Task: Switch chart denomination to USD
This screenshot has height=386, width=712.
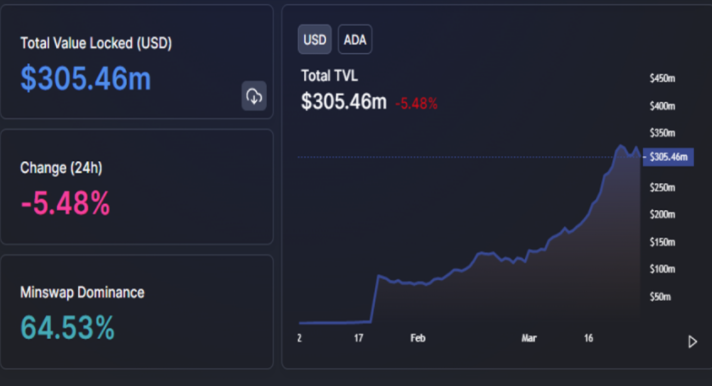Action: coord(315,40)
